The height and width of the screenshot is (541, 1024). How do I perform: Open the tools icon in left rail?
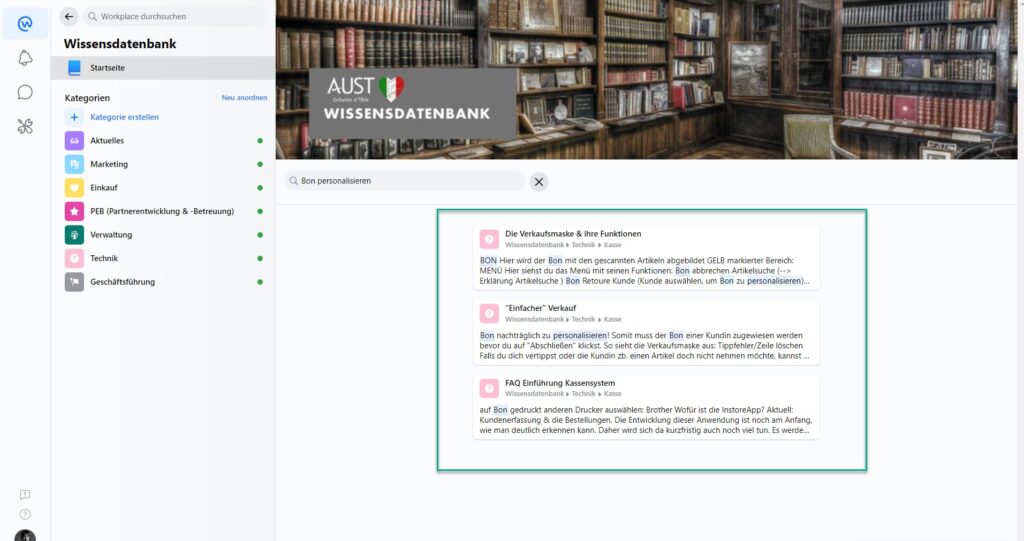(x=25, y=126)
